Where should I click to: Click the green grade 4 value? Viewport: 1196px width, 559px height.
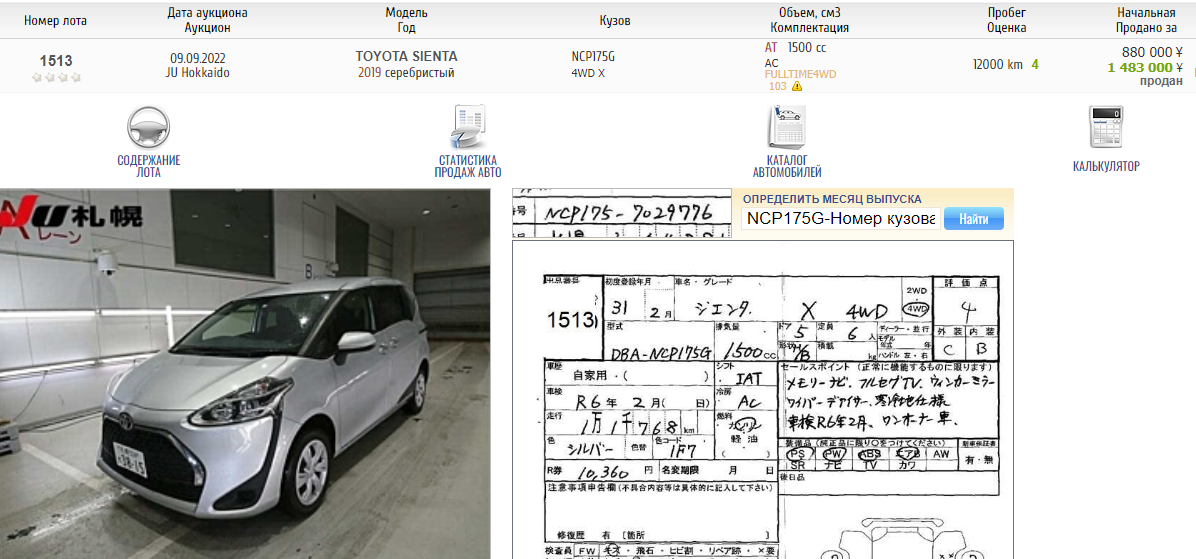coord(1035,65)
